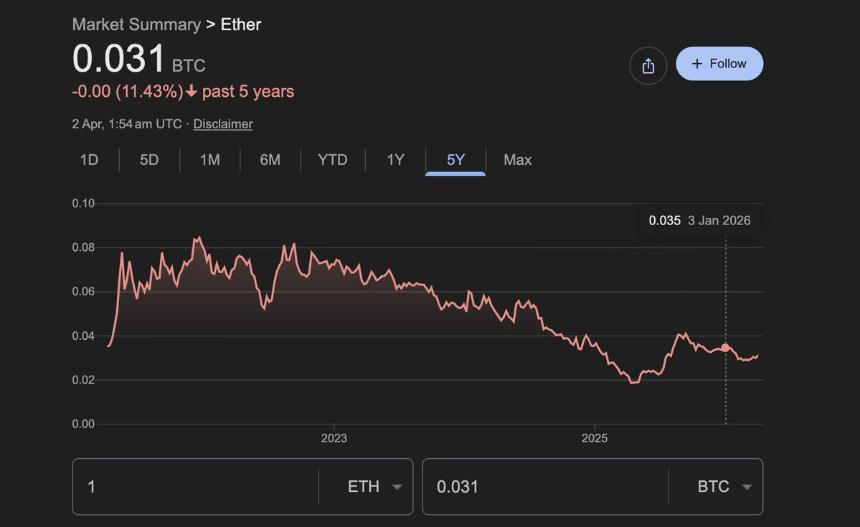Screen dimensions: 860x527
Task: Click the BTC amount input field
Action: coord(545,487)
